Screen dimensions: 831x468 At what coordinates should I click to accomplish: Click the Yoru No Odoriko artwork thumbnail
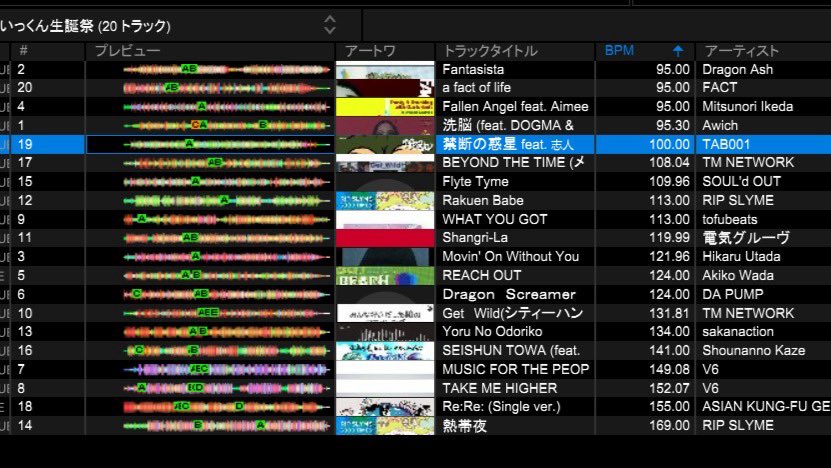point(385,332)
